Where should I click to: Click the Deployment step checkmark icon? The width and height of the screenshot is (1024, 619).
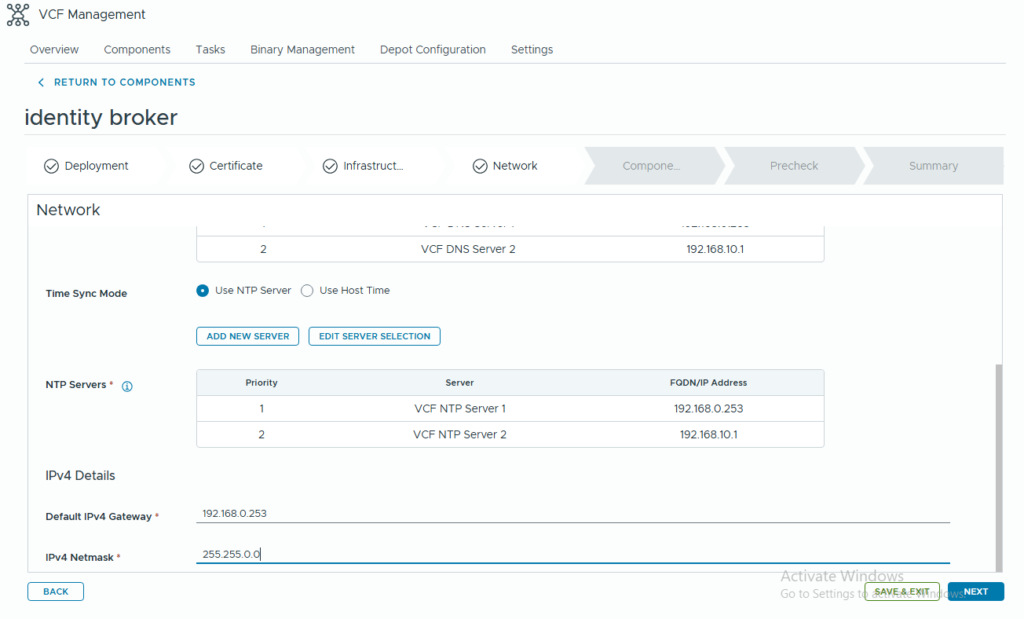point(51,166)
